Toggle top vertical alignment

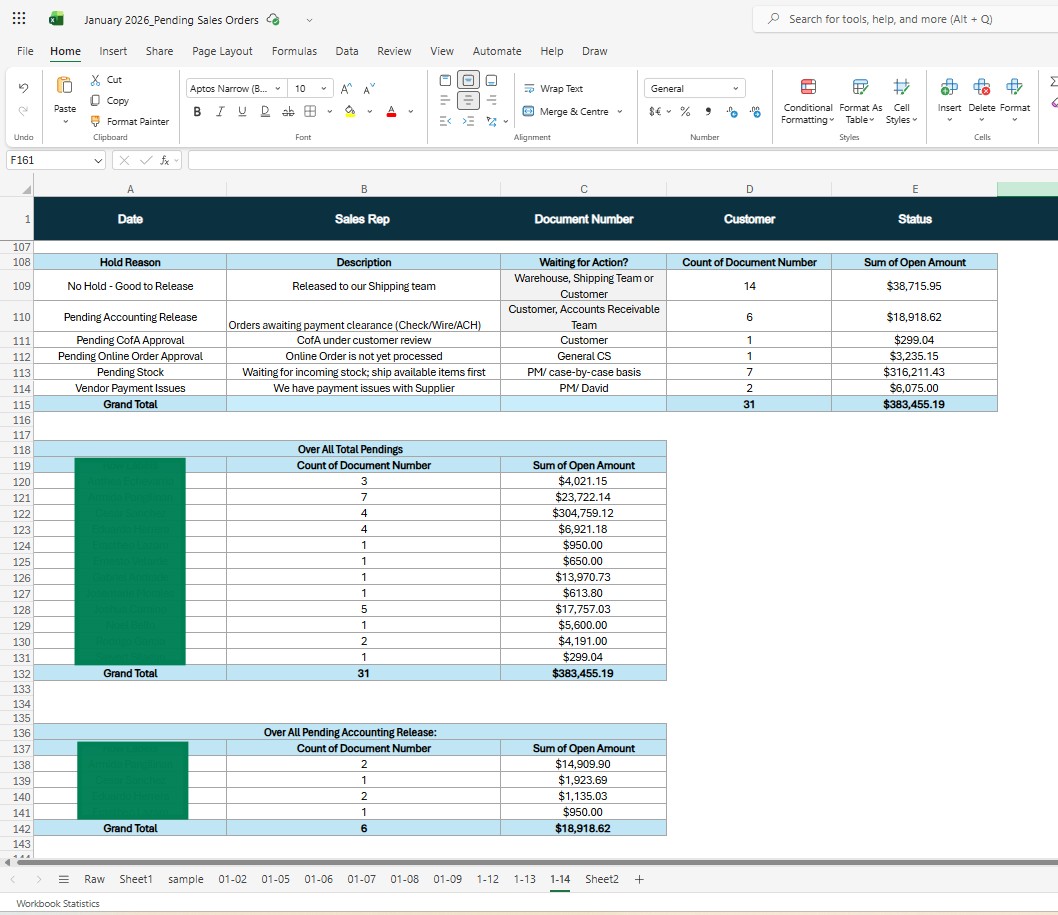(x=445, y=80)
